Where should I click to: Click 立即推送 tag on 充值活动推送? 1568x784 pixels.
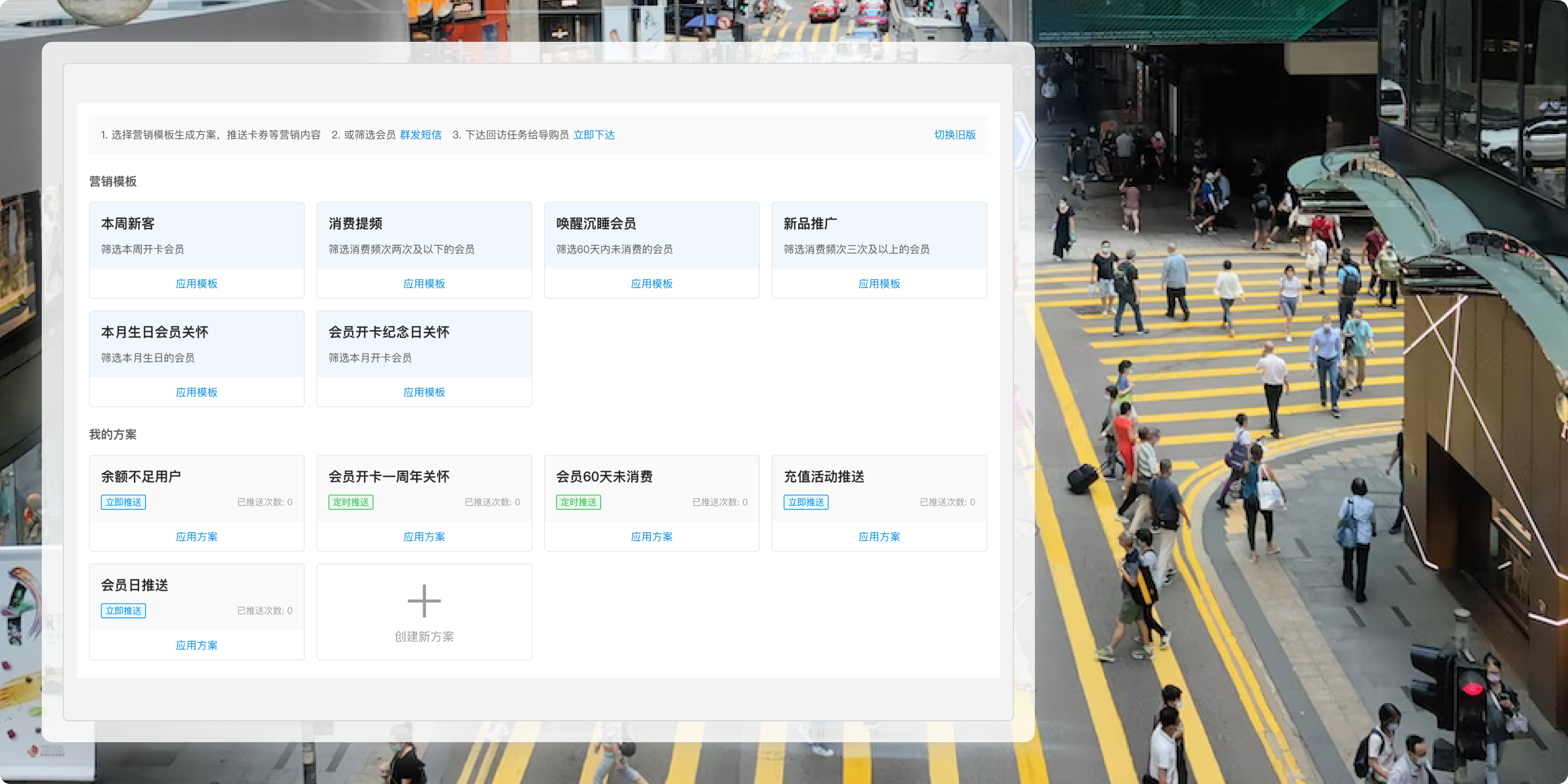pyautogui.click(x=806, y=502)
